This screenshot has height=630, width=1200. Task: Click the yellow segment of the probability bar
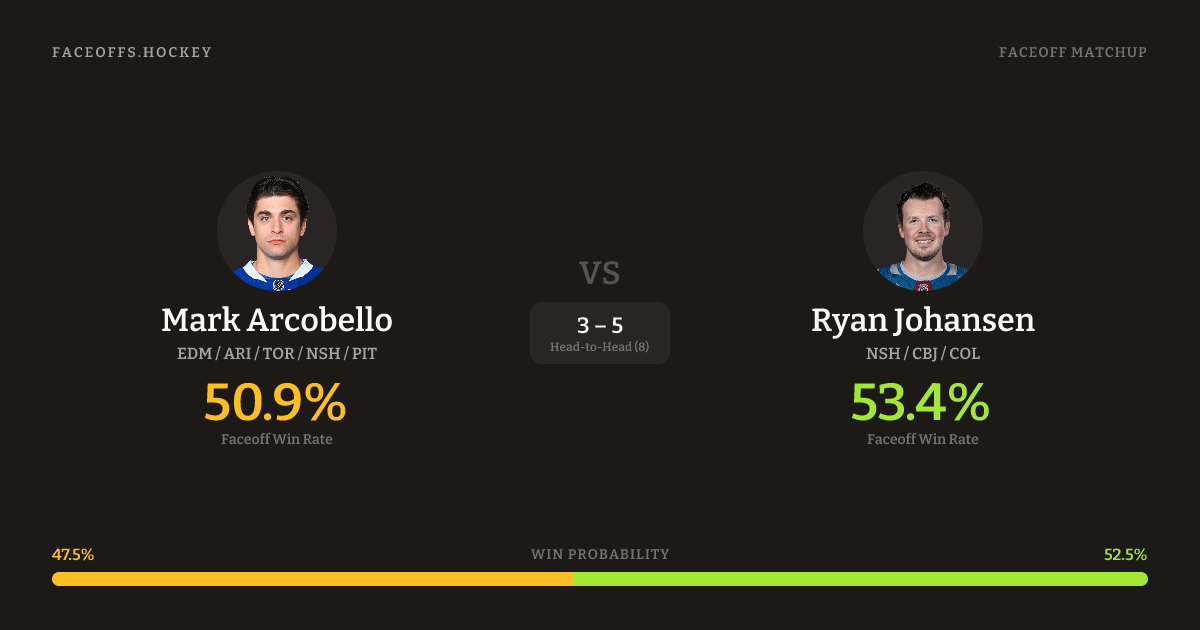point(312,579)
